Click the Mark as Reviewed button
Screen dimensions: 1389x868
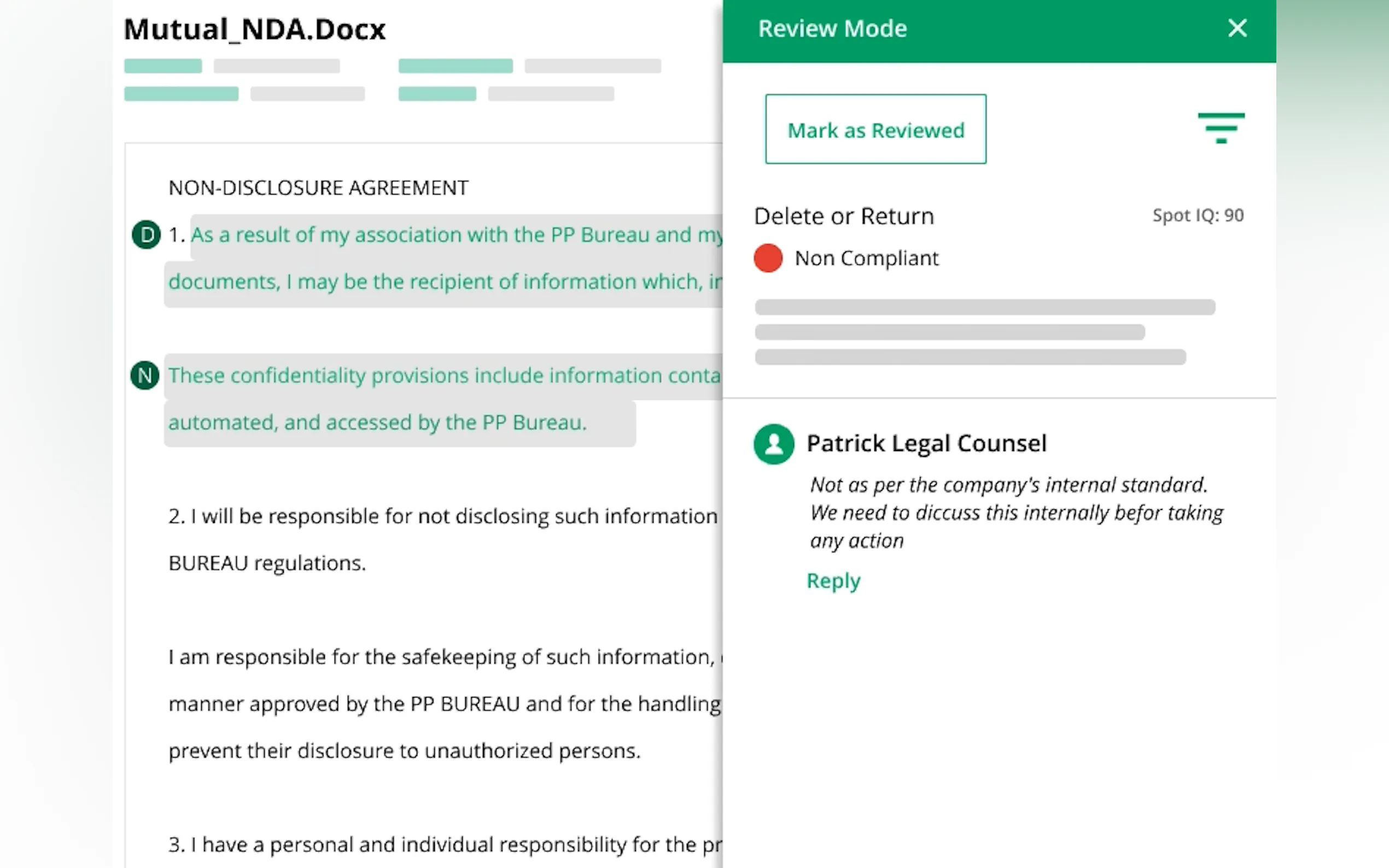click(x=875, y=130)
